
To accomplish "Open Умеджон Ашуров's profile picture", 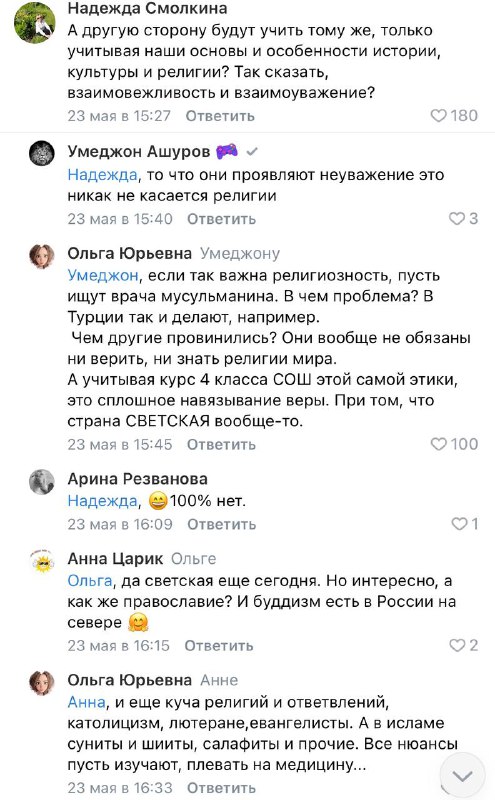I will [x=41, y=153].
